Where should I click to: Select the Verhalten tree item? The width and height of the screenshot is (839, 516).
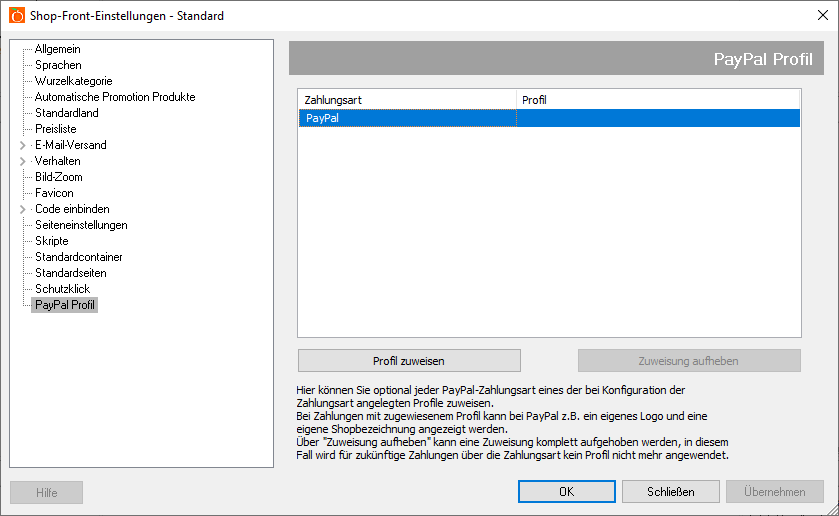tap(58, 161)
